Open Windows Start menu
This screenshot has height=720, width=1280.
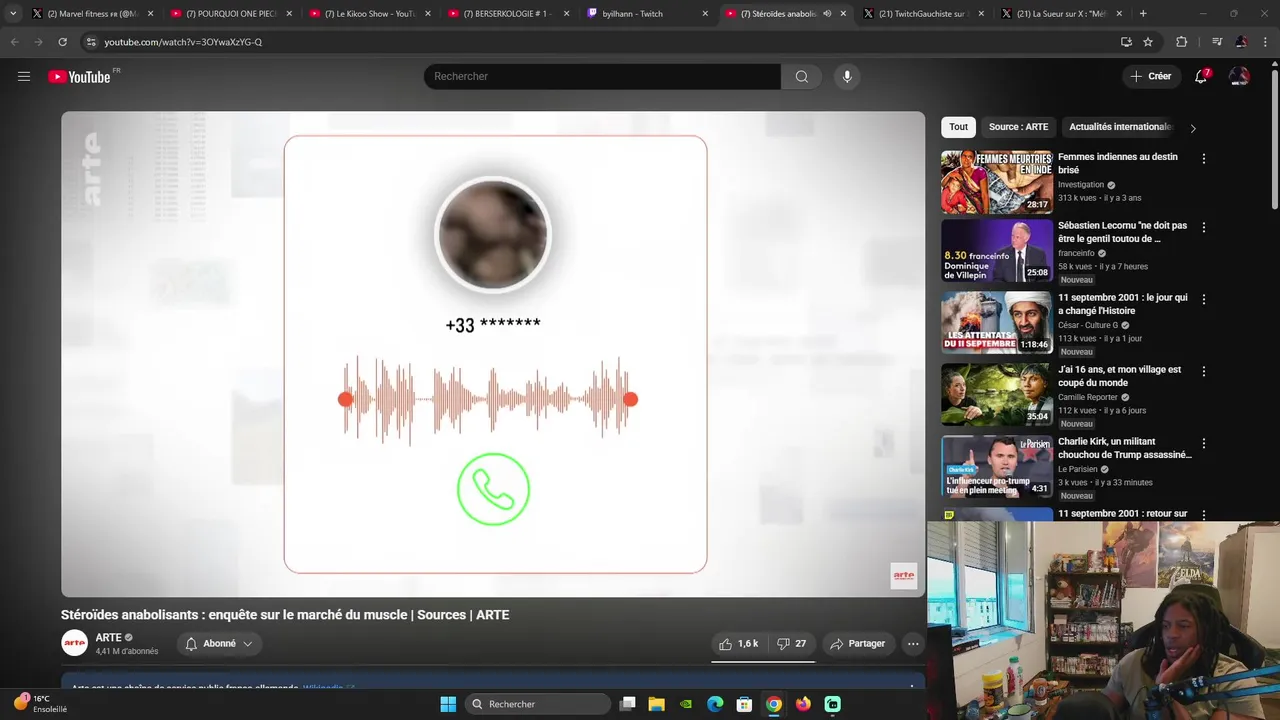point(448,704)
